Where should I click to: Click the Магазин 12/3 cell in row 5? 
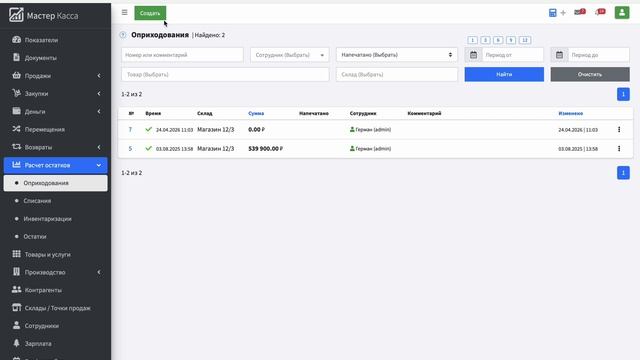pyautogui.click(x=216, y=149)
